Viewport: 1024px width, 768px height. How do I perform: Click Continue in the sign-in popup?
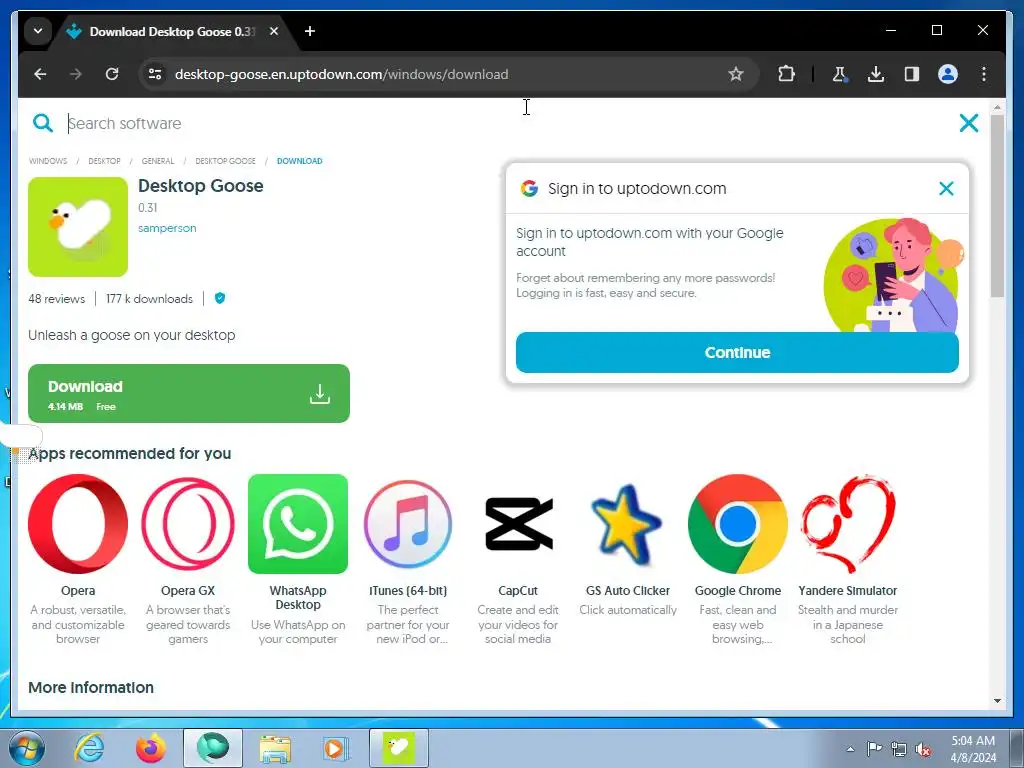[737, 353]
